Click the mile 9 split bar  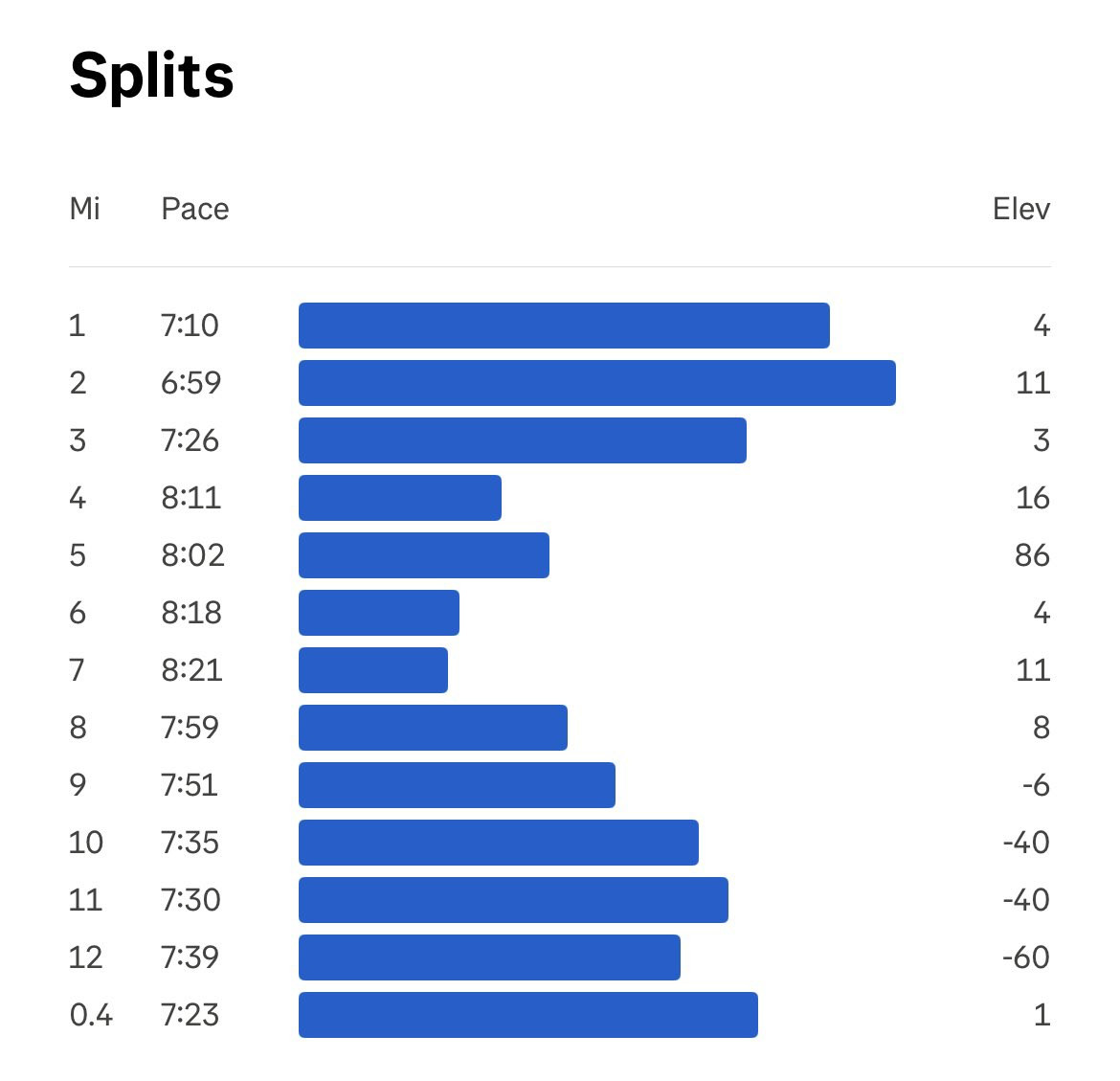click(458, 785)
